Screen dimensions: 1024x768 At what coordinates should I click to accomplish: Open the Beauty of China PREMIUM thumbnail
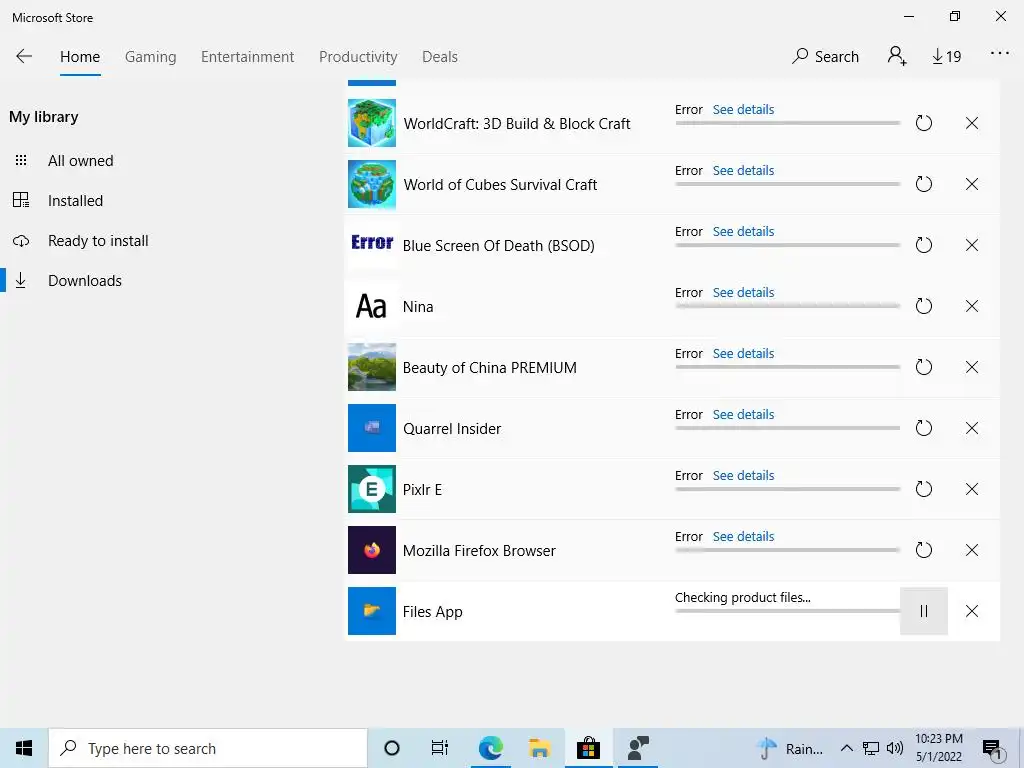pos(372,367)
